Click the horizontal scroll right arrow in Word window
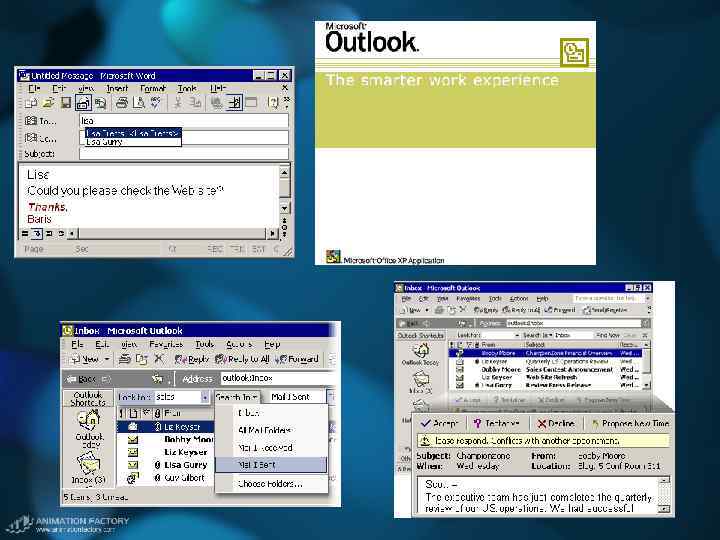Image resolution: width=720 pixels, height=540 pixels. (x=273, y=233)
